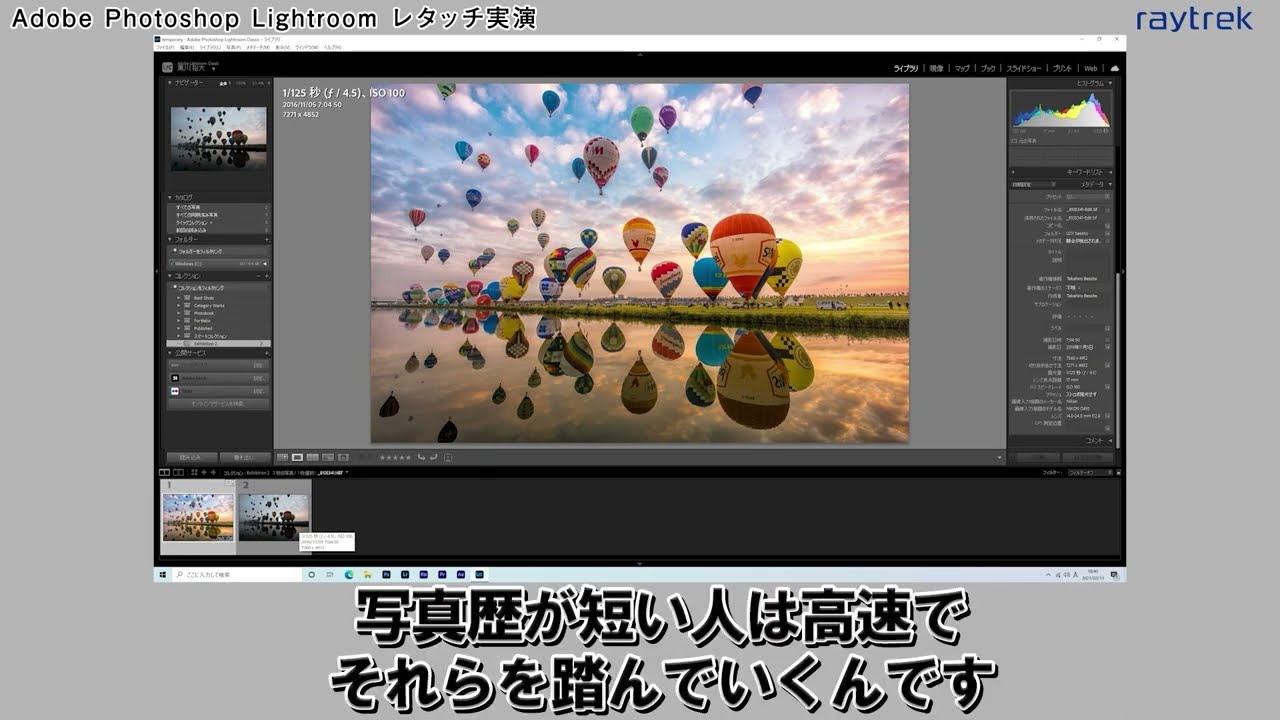This screenshot has width=1280, height=720.
Task: Click the Export button
Action: (x=245, y=457)
